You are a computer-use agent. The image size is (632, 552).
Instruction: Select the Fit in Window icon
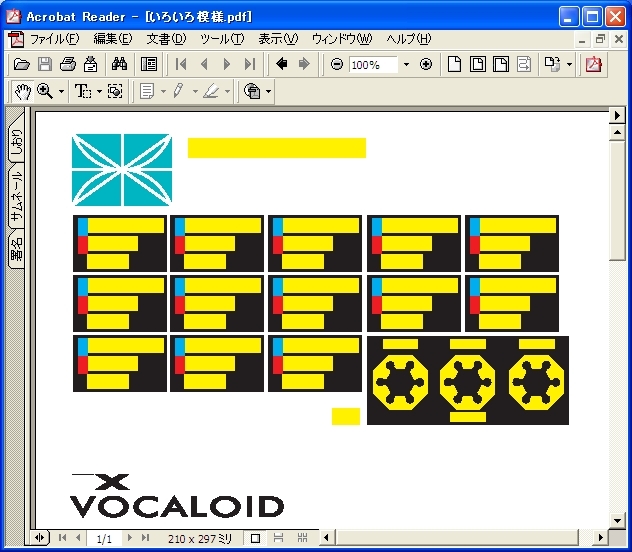[478, 64]
